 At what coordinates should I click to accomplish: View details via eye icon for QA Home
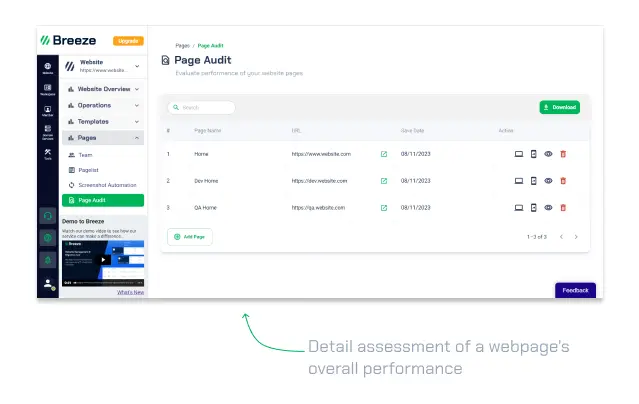(548, 208)
